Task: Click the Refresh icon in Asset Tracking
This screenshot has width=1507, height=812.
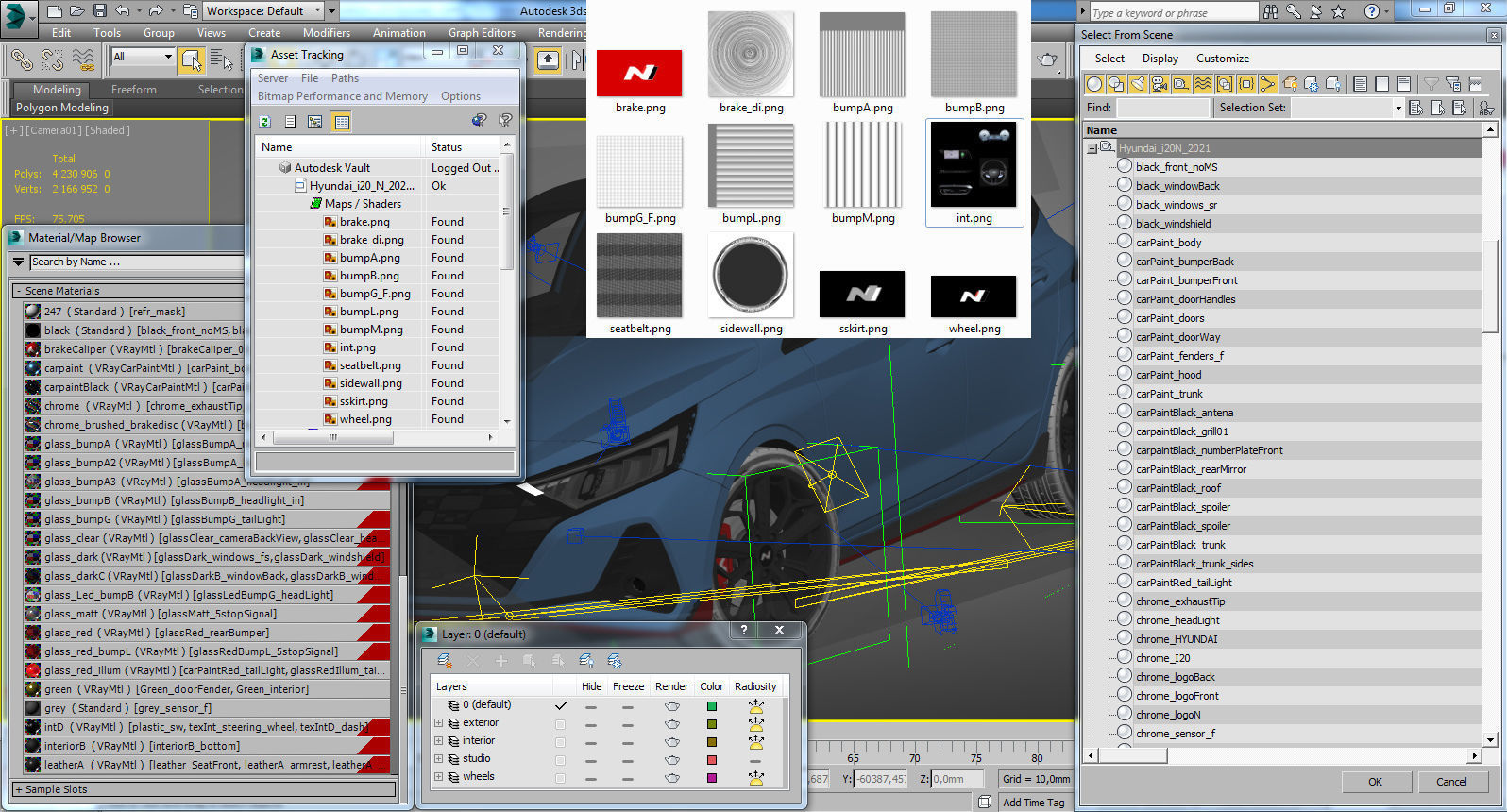Action: point(265,122)
